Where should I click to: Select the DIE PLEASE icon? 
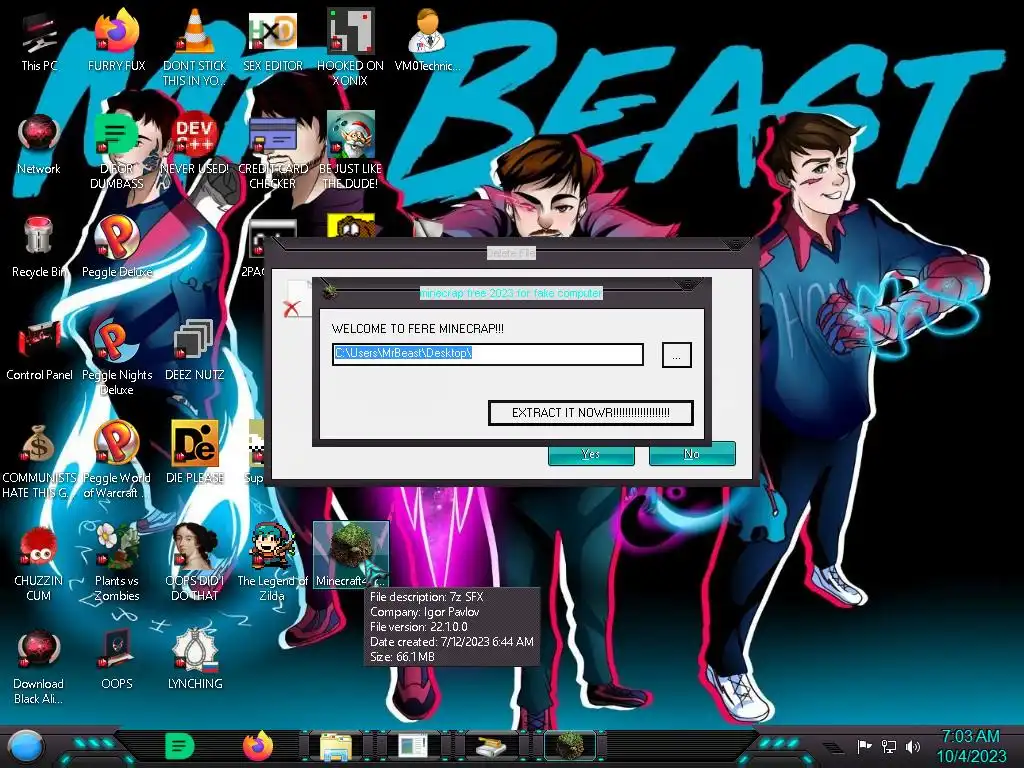[x=195, y=452]
